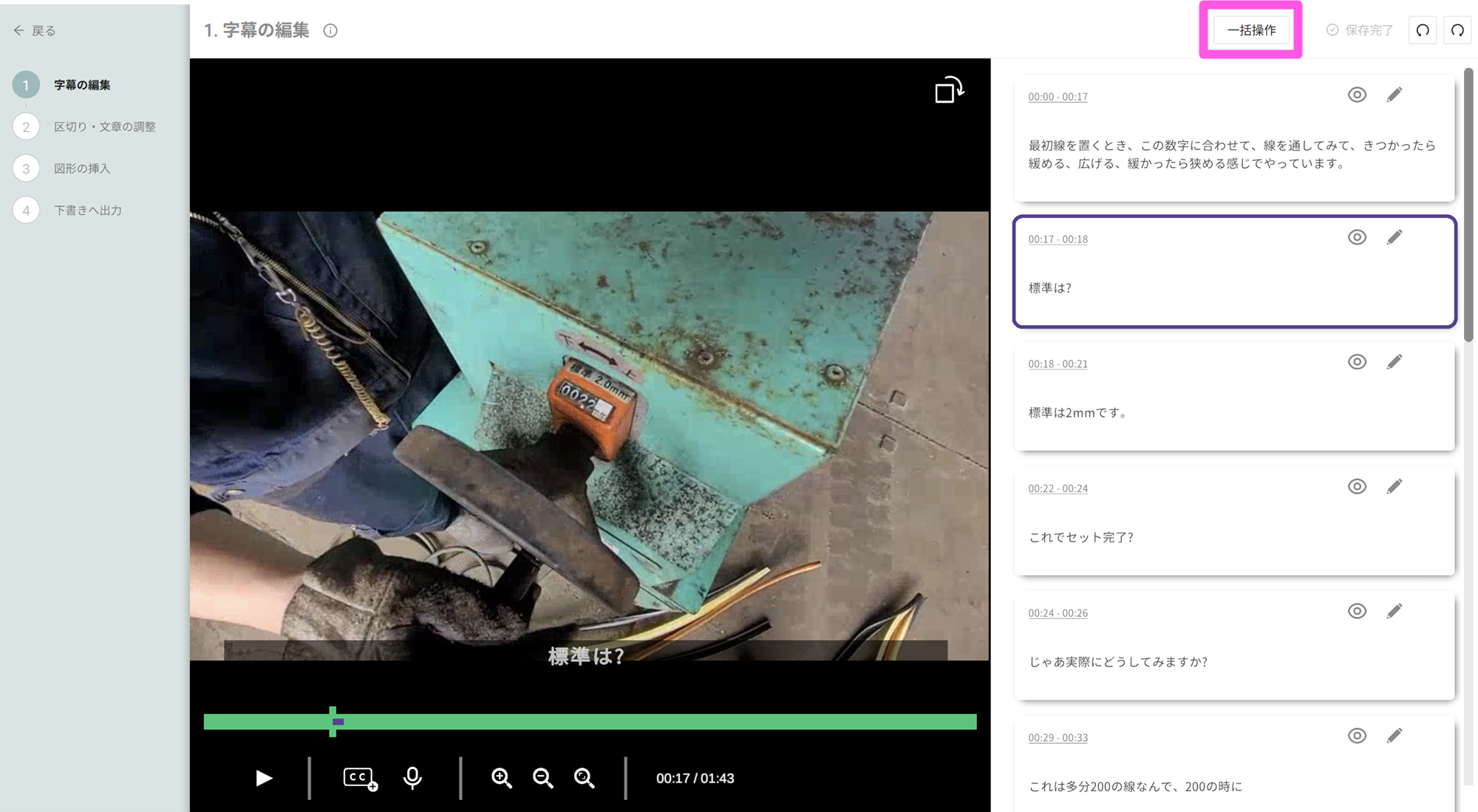Reset the timeline zoom magnifier
The width and height of the screenshot is (1478, 812).
click(x=585, y=778)
